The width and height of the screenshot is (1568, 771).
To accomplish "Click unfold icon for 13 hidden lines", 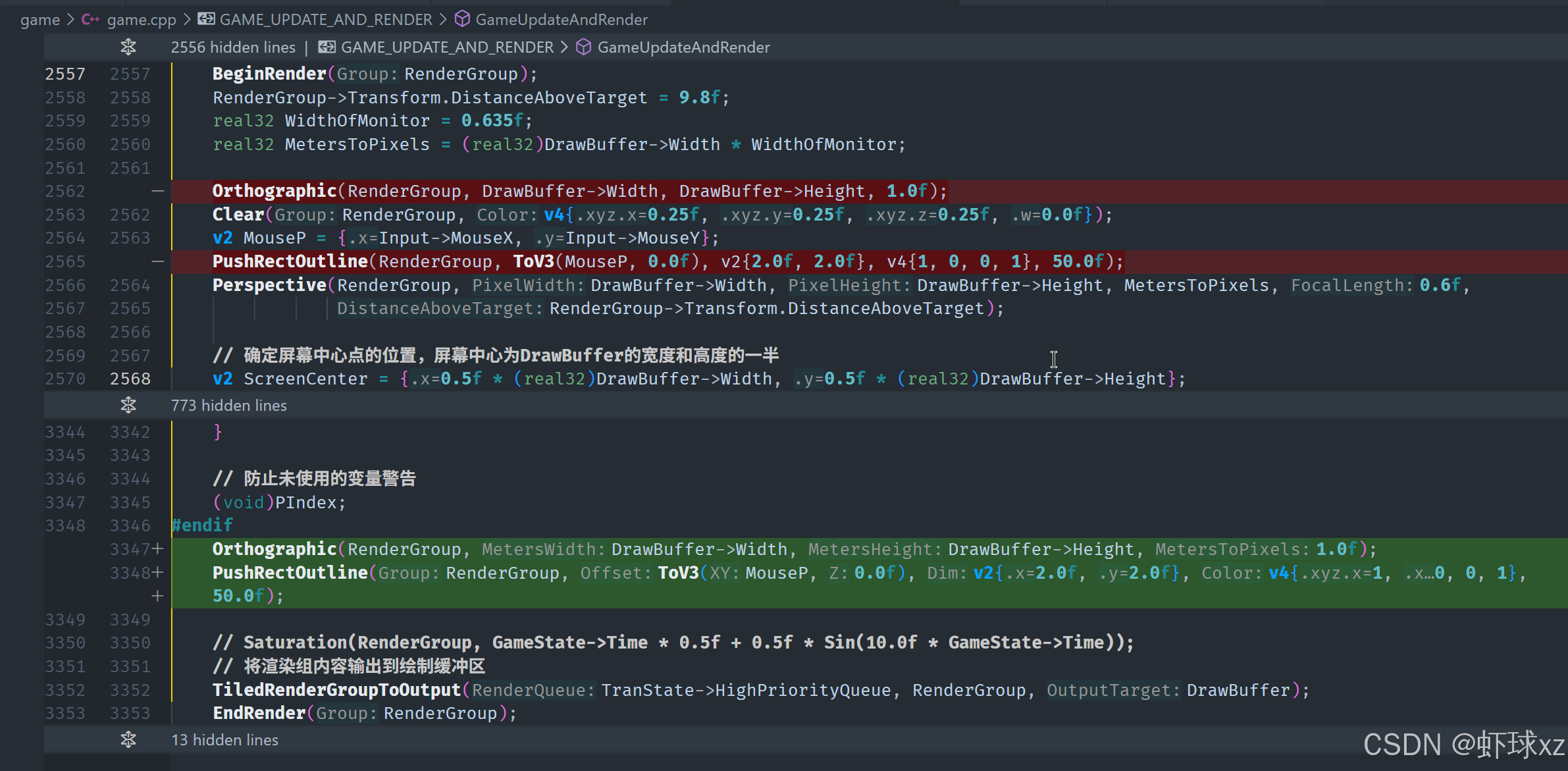I will coord(128,739).
